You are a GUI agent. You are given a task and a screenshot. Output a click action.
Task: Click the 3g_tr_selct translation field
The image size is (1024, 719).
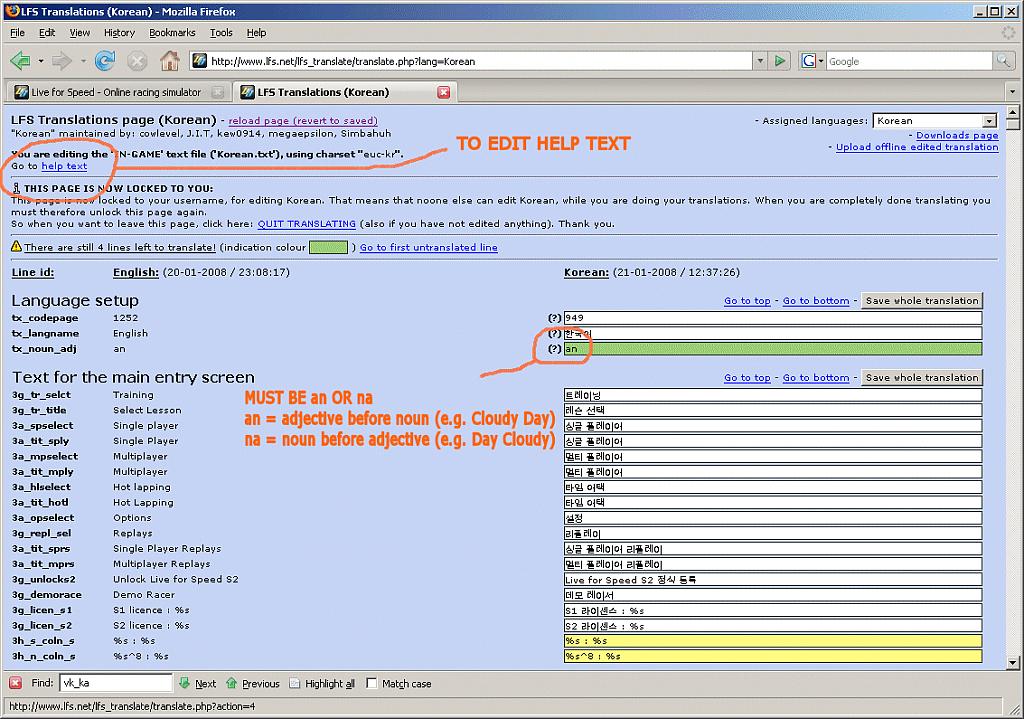click(x=773, y=394)
